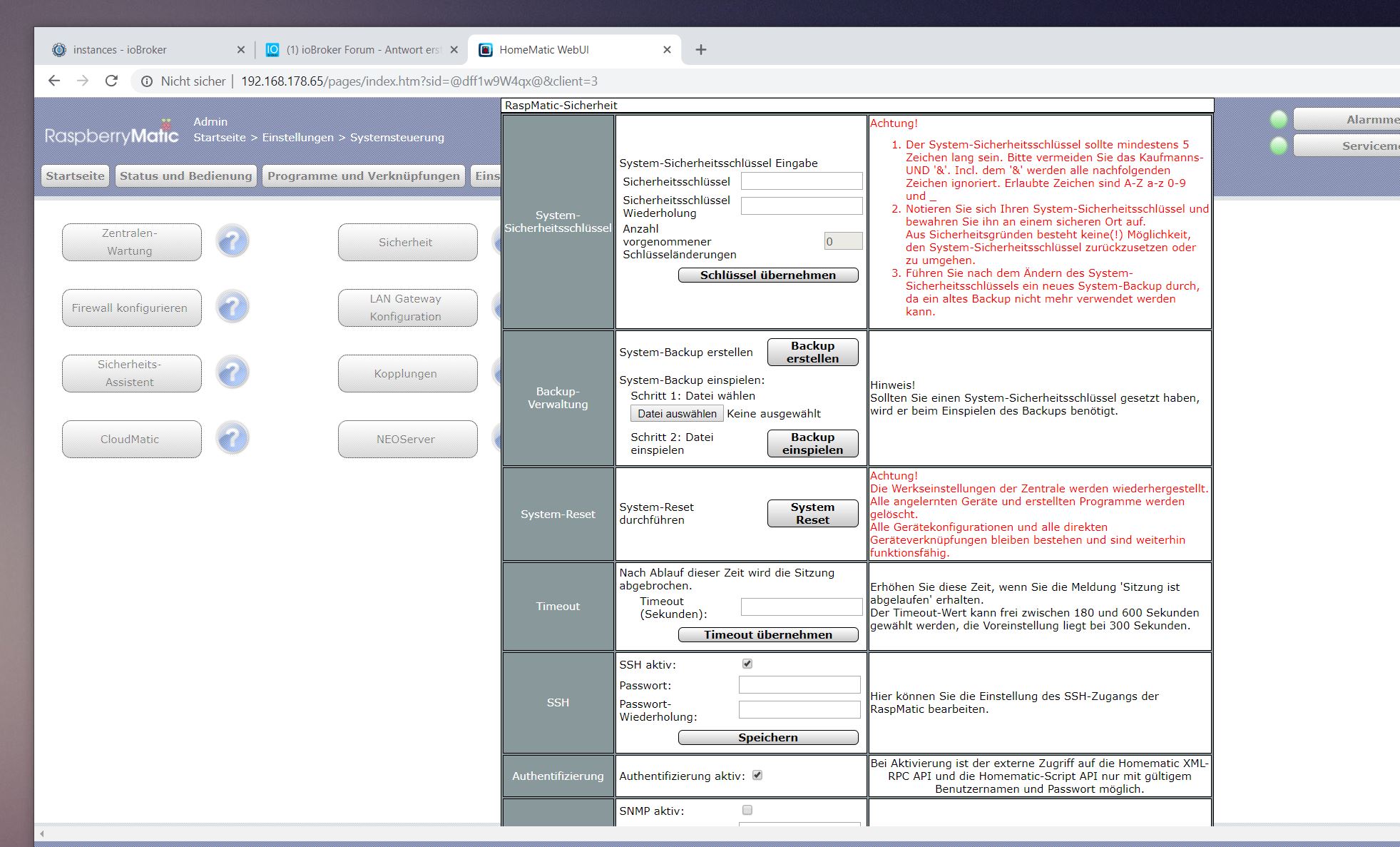Click horizontal scrollbar left arrow
Image resolution: width=1400 pixels, height=847 pixels.
42,833
